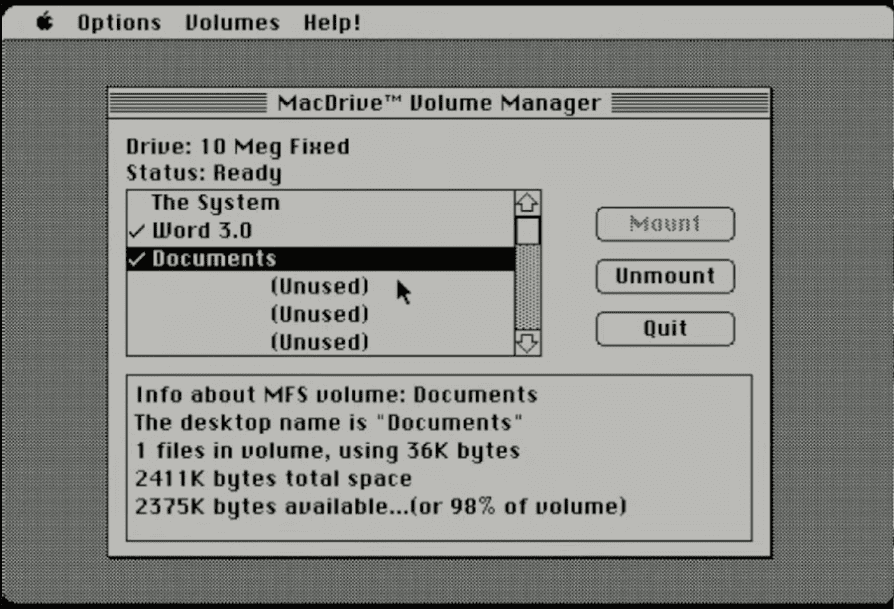
Task: Click the Unmount button
Action: pyautogui.click(x=665, y=276)
